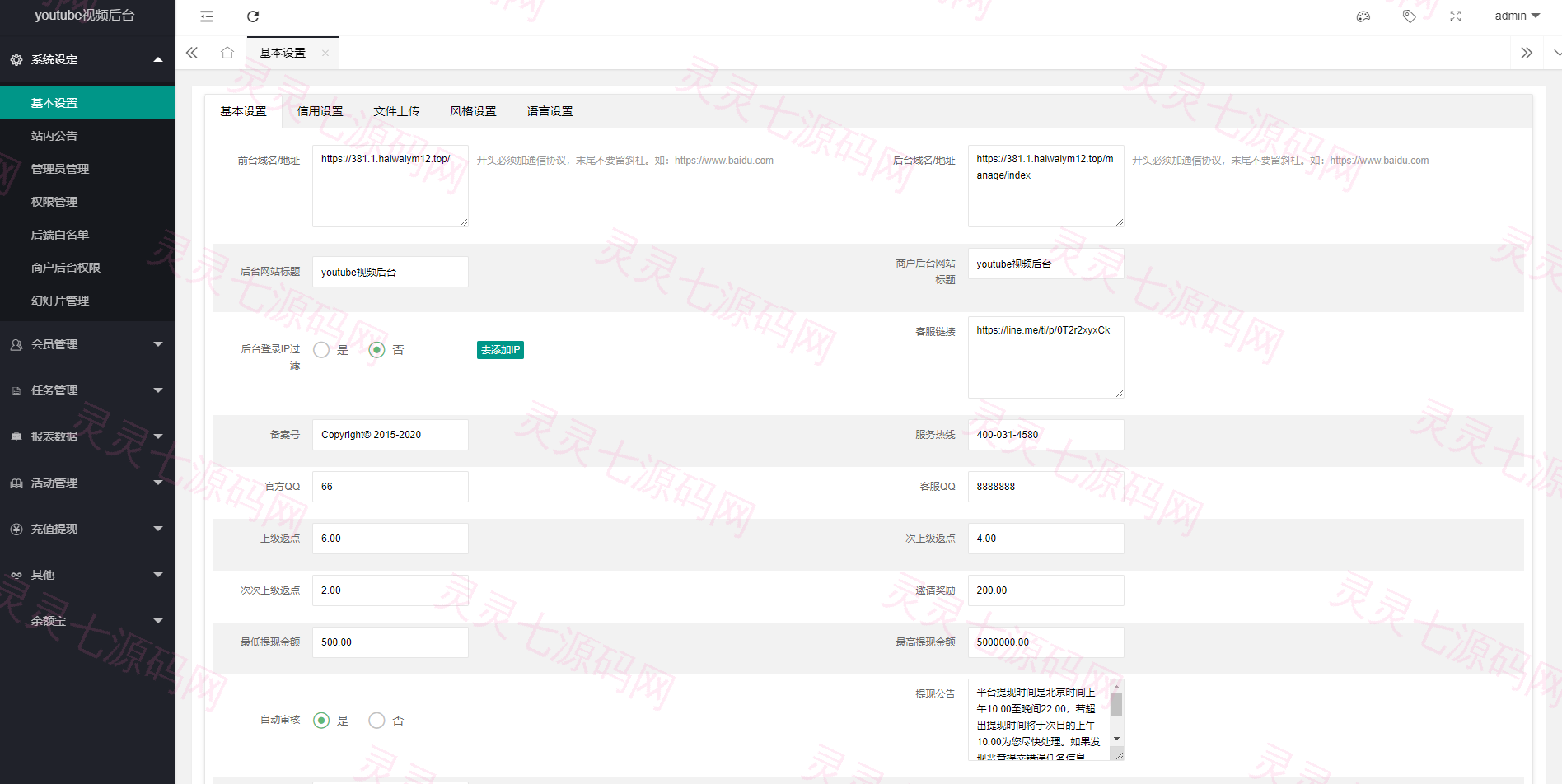Switch to the 语言设置 tab
This screenshot has width=1562, height=784.
click(x=550, y=112)
